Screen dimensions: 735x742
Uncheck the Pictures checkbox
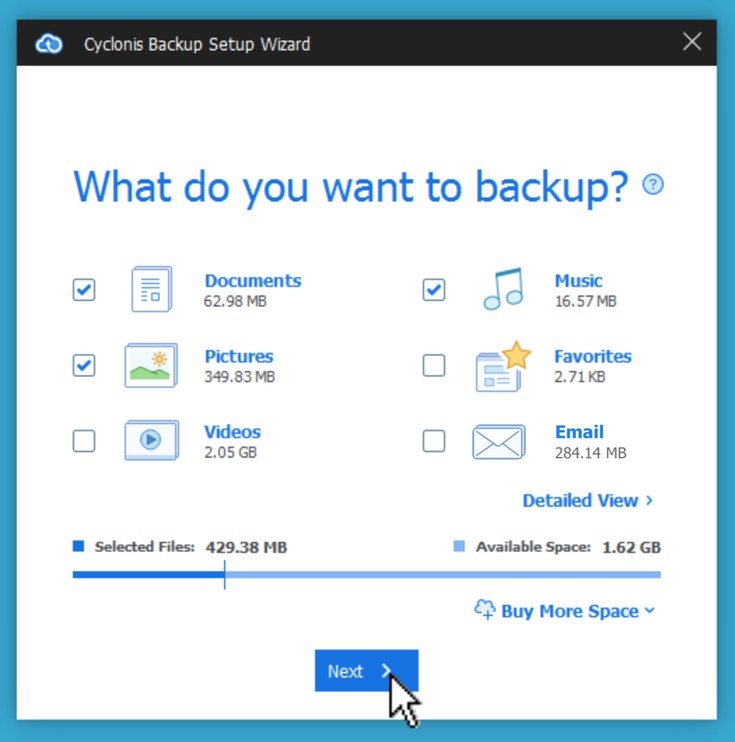84,365
